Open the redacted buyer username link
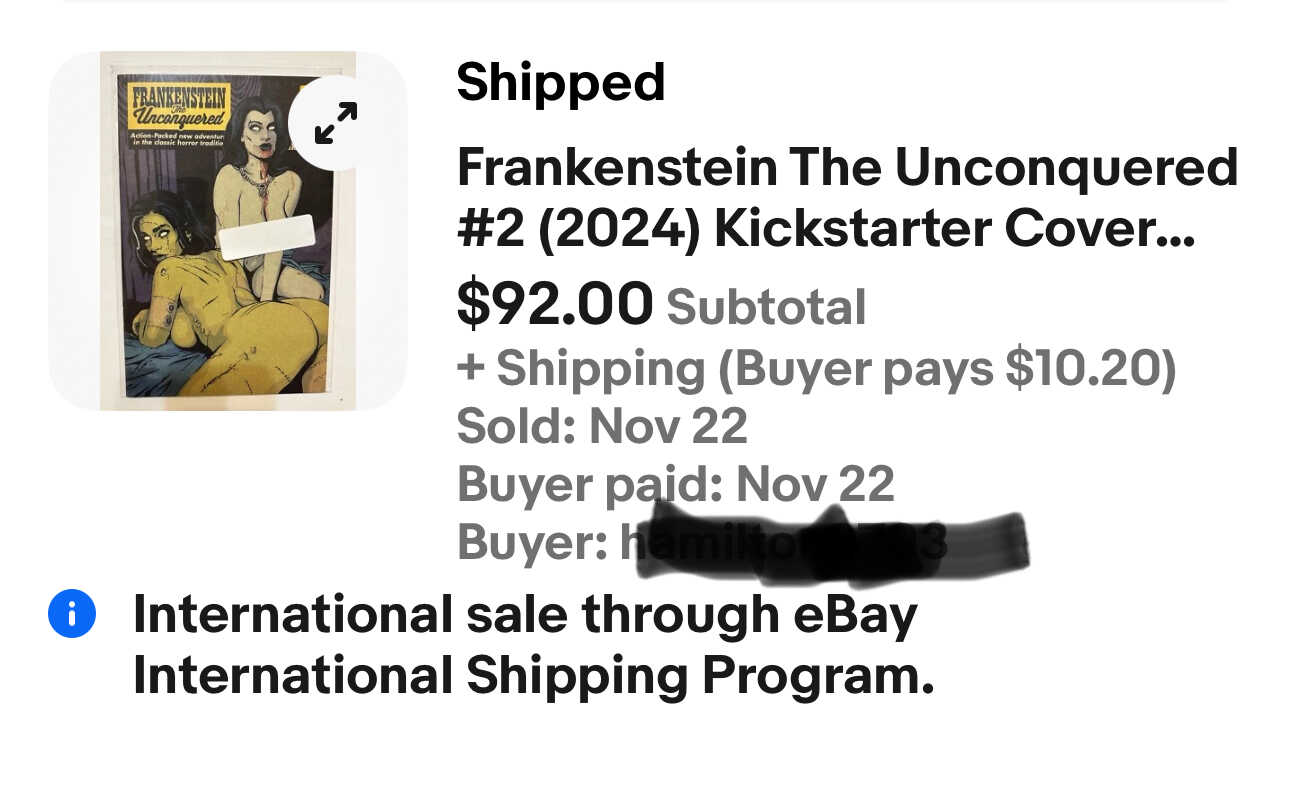 coord(820,543)
